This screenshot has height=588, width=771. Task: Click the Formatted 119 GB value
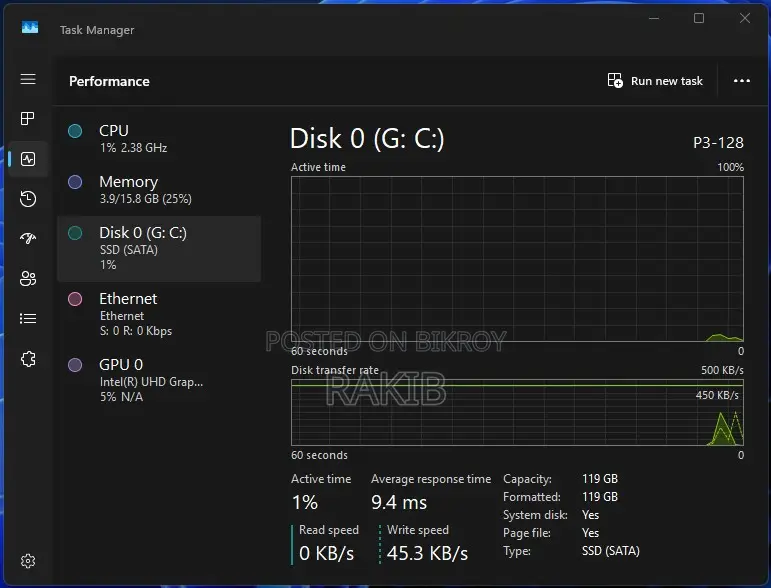600,497
